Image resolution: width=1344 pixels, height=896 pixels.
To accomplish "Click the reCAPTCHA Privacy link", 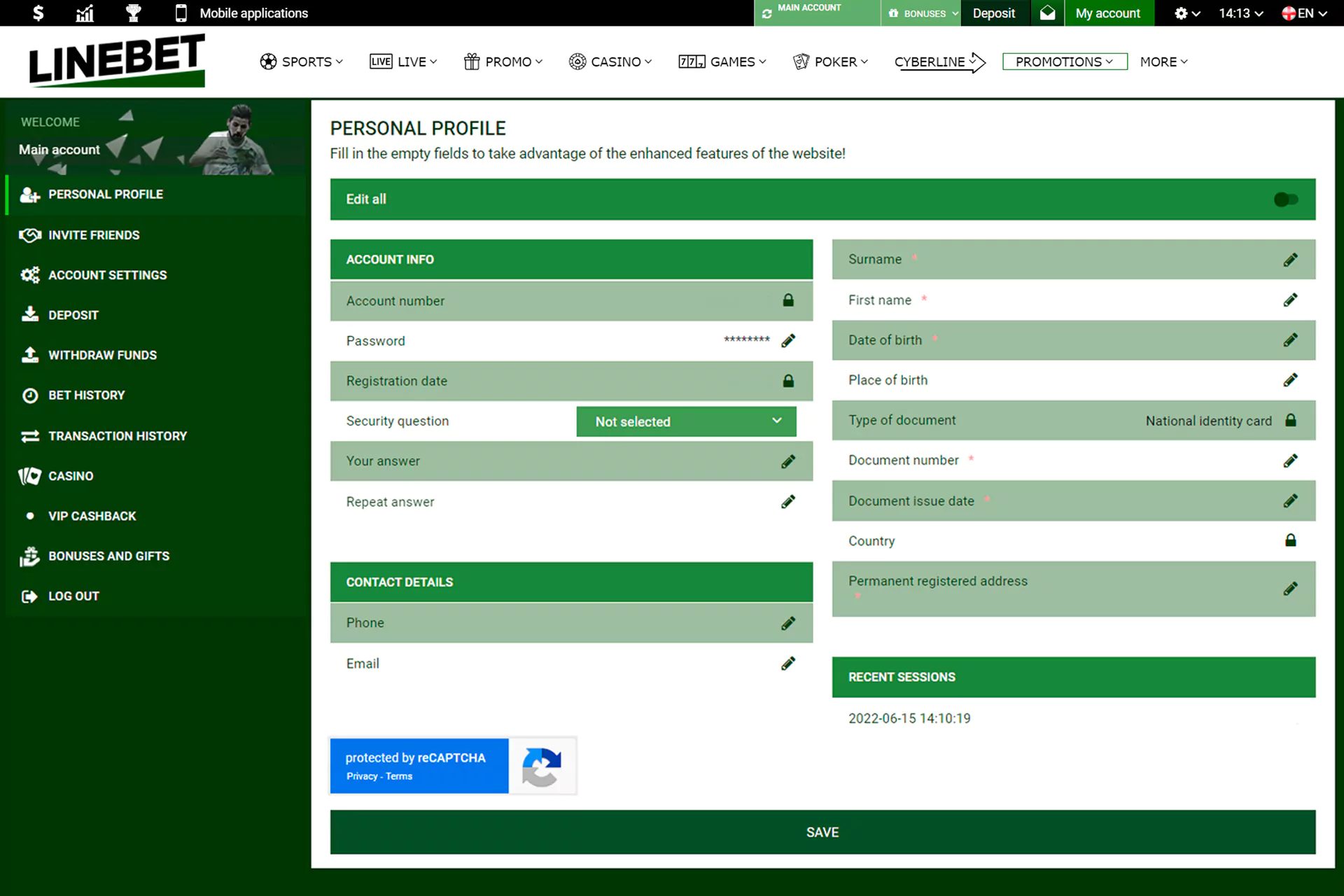I will [361, 776].
